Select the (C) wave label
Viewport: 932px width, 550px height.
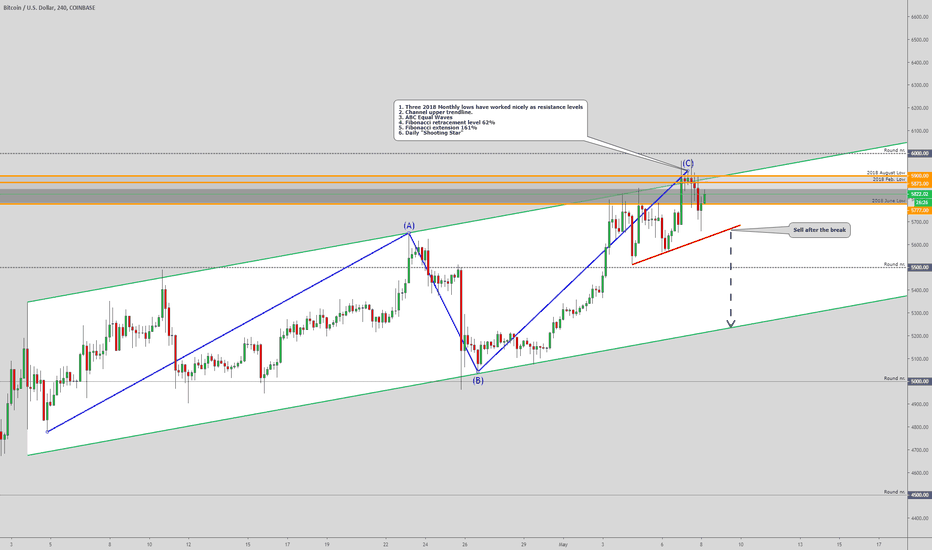688,163
